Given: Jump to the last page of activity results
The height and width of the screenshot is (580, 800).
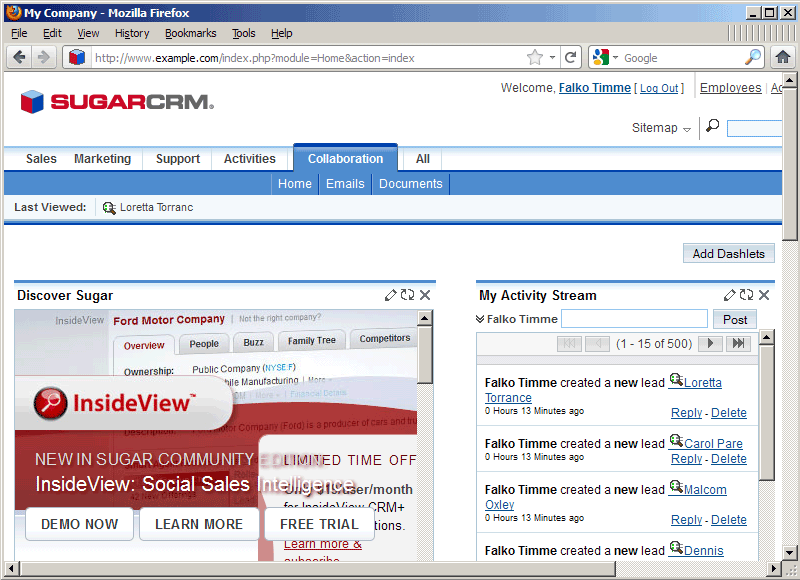Looking at the screenshot, I should [x=738, y=343].
